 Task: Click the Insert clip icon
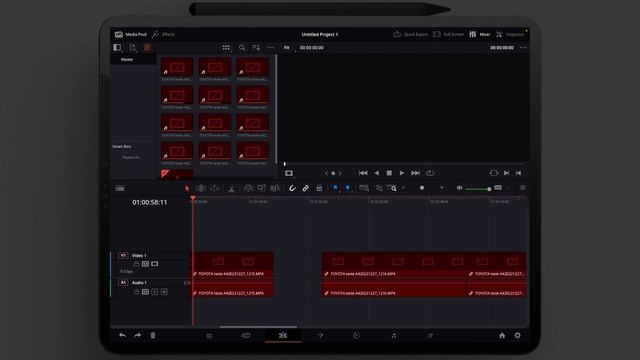248,188
